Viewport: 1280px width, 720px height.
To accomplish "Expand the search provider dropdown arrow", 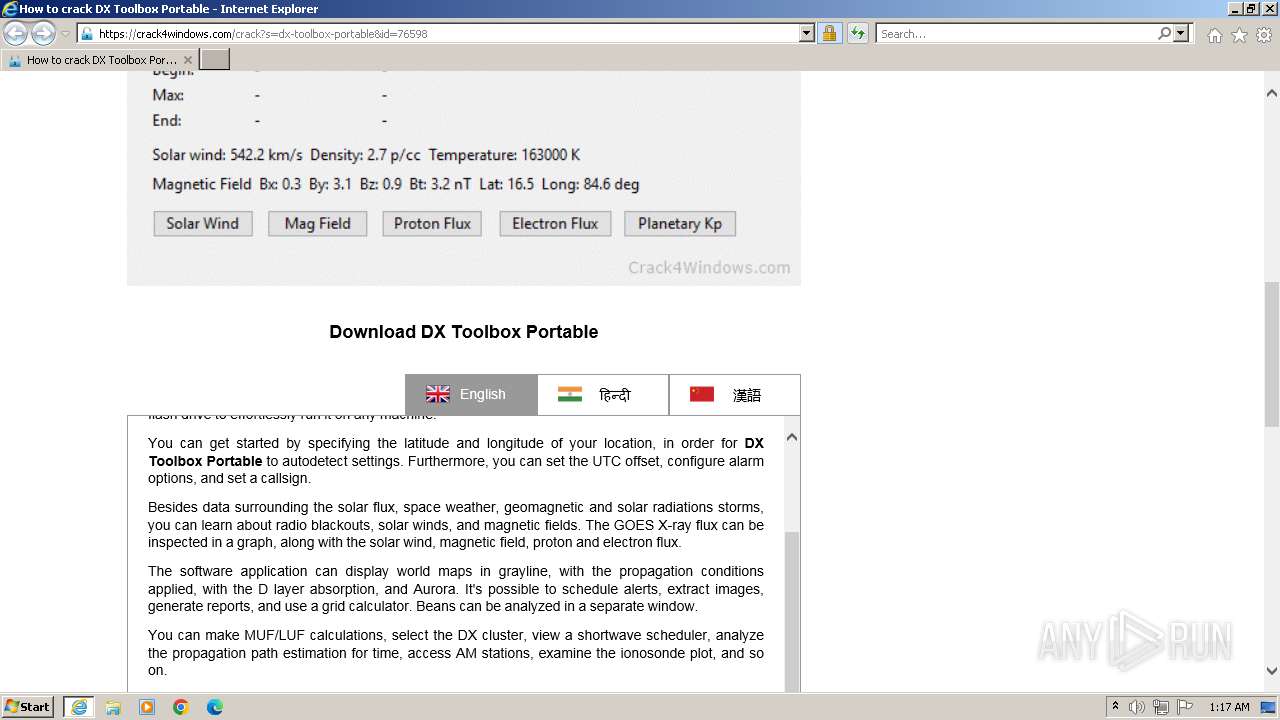I will pyautogui.click(x=1182, y=33).
